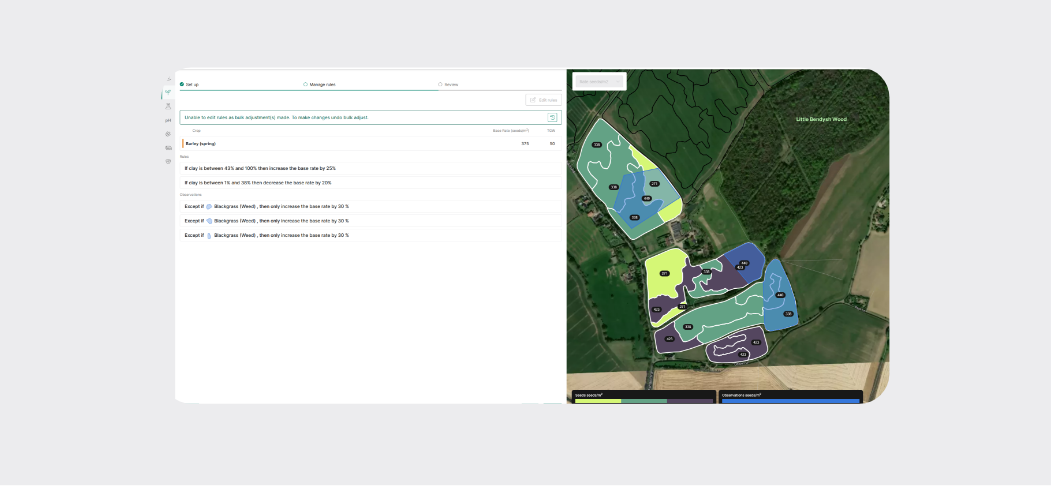Screen dimensions: 1051x486
Task: Click the Little Bendysh Wood map label
Action: [x=821, y=119]
